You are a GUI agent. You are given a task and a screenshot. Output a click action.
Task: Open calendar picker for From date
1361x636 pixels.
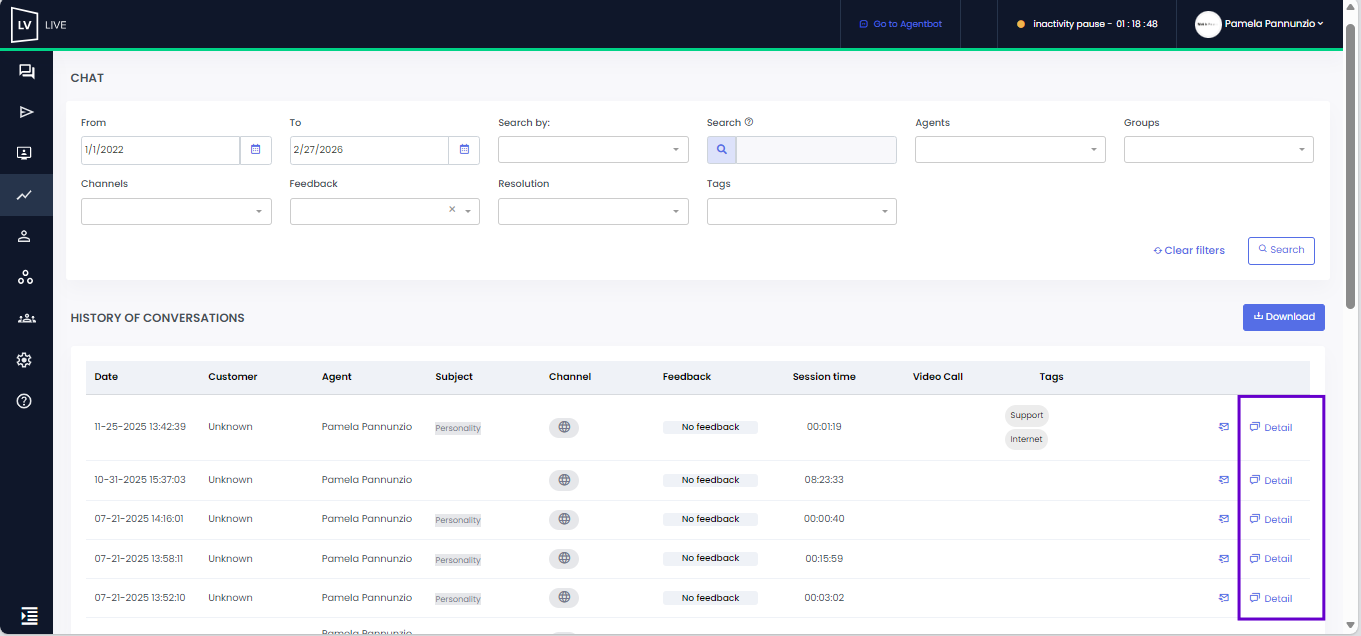point(256,150)
